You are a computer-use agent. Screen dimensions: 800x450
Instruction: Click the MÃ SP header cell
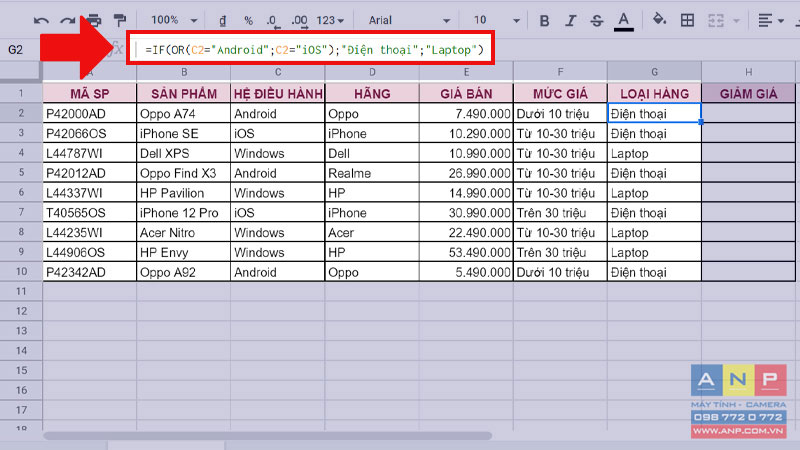(x=90, y=94)
